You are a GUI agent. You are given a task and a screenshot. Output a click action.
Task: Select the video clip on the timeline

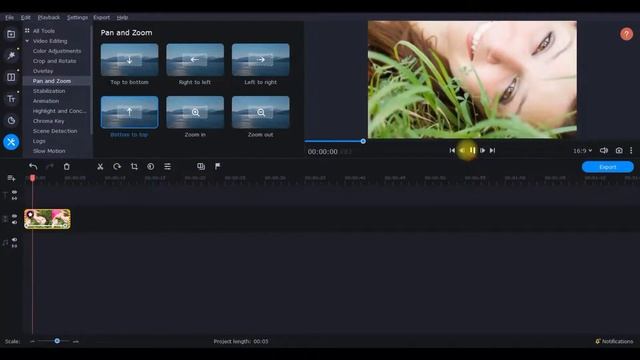pos(47,219)
